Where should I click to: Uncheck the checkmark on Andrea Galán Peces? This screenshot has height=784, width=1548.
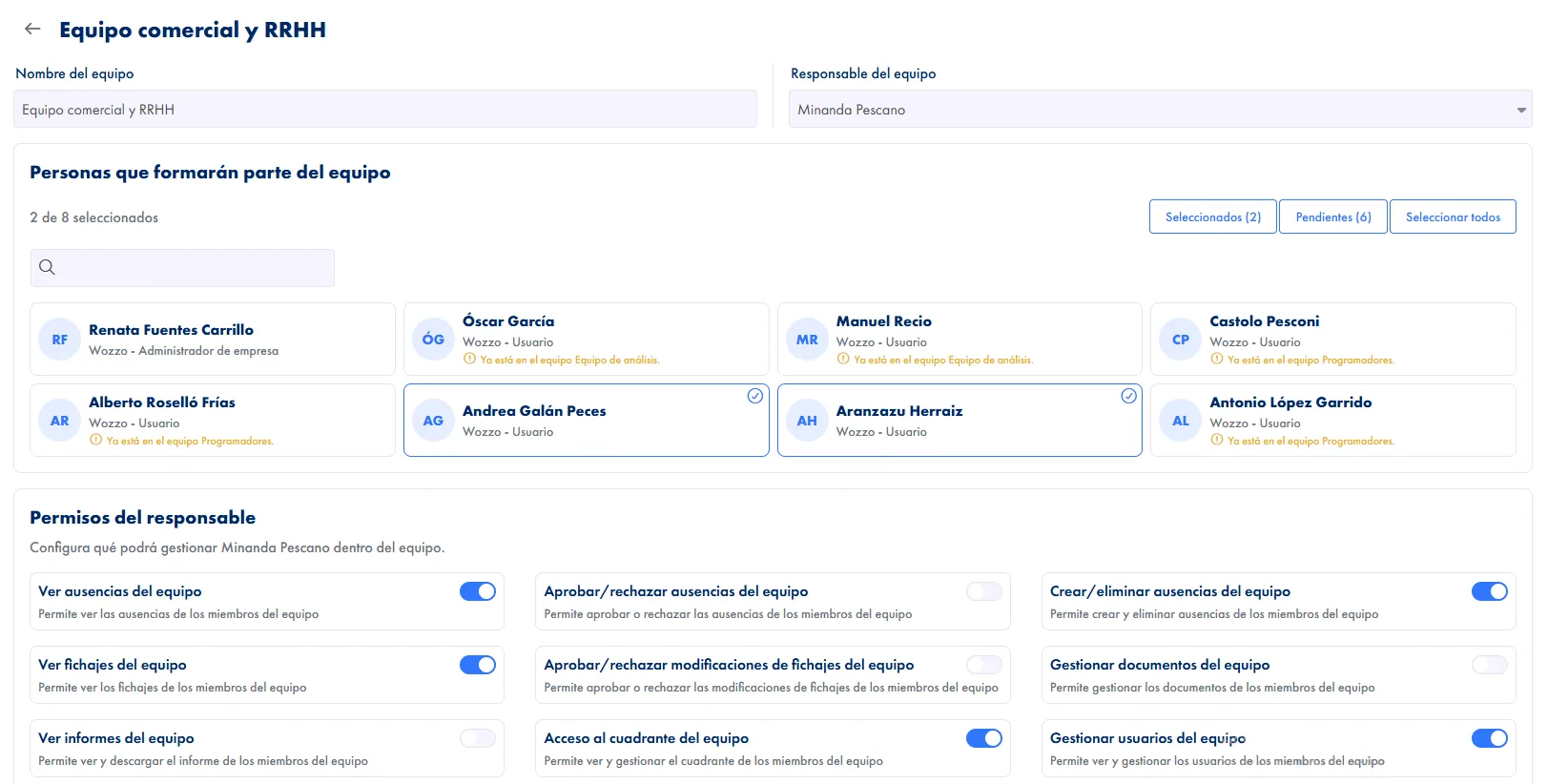pos(755,396)
